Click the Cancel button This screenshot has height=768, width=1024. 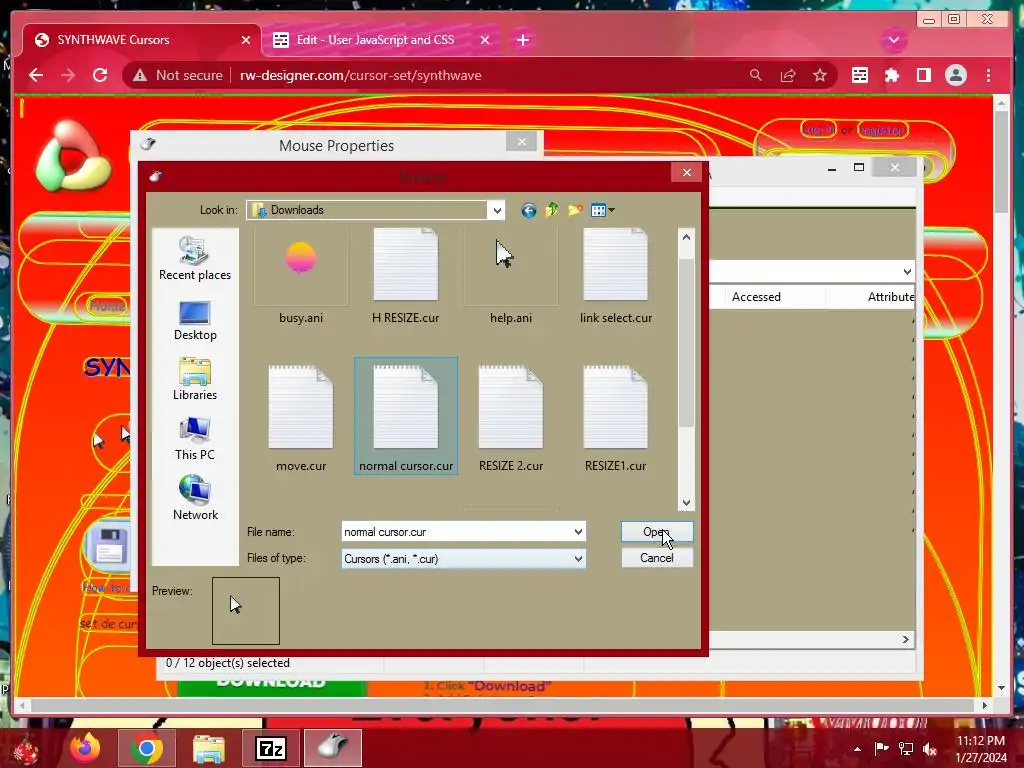click(656, 558)
